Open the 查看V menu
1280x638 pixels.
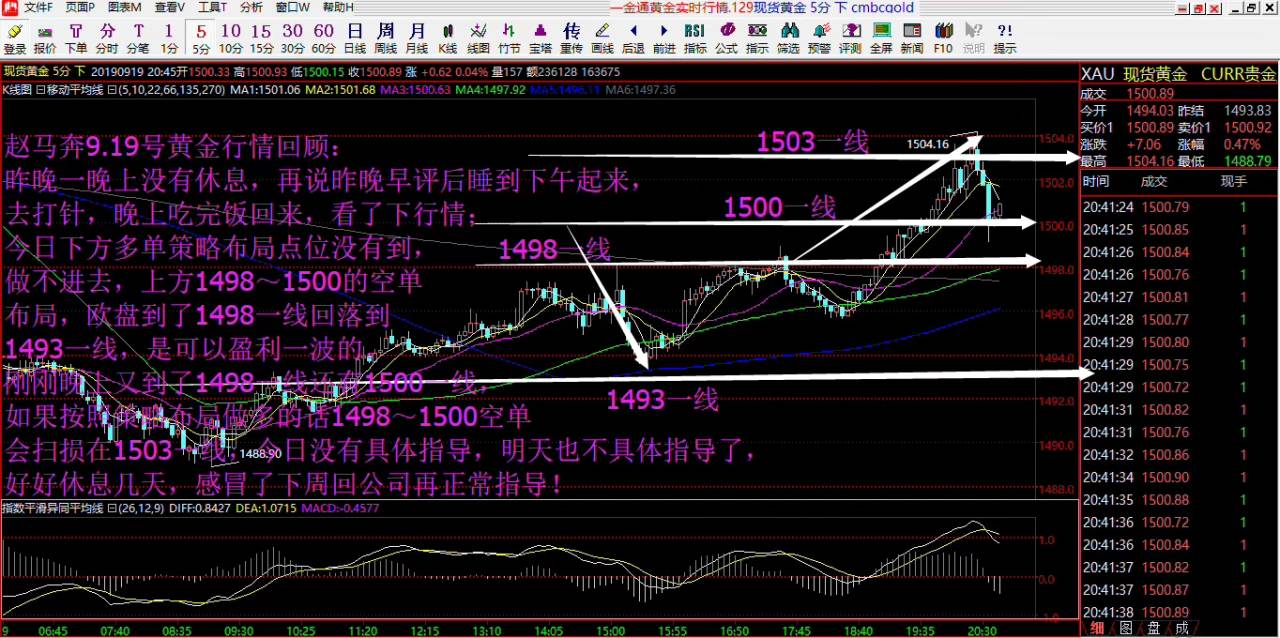tap(168, 7)
